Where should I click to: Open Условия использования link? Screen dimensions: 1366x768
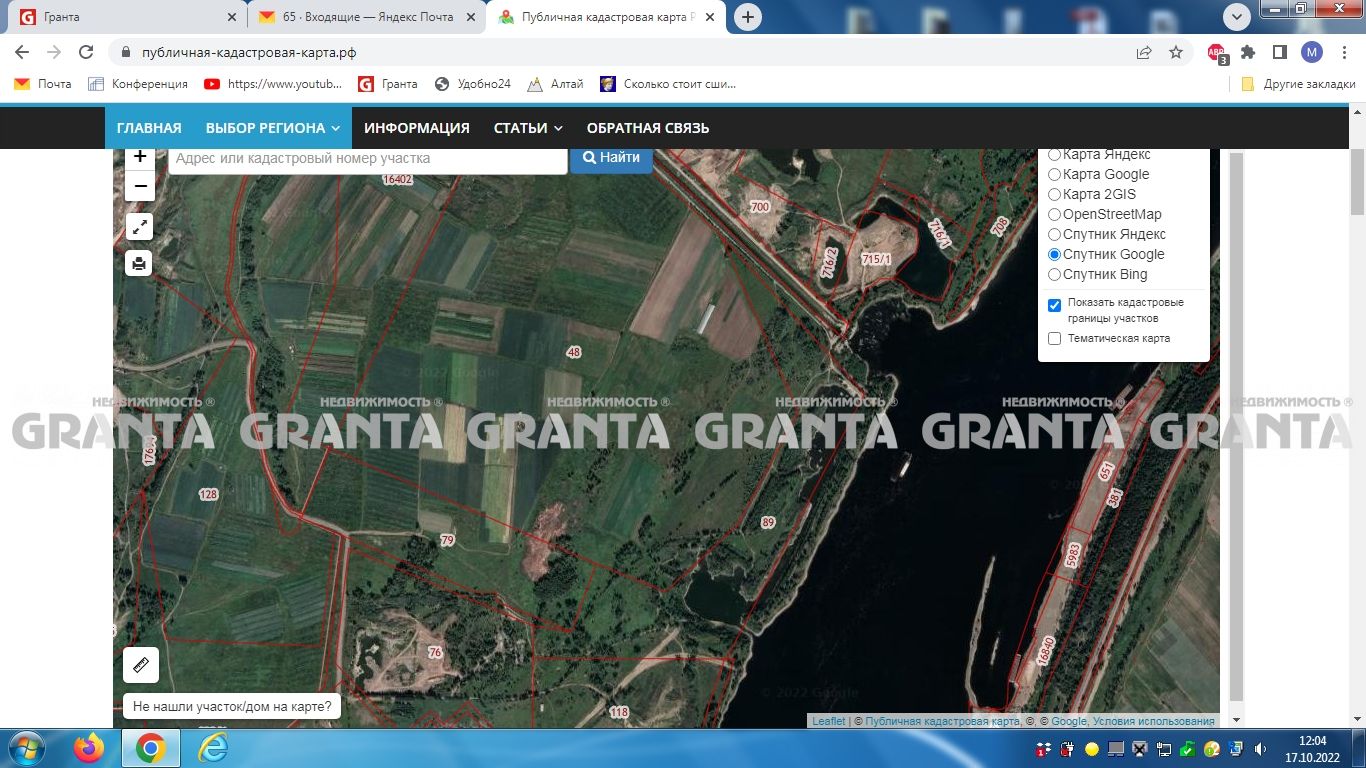1153,721
